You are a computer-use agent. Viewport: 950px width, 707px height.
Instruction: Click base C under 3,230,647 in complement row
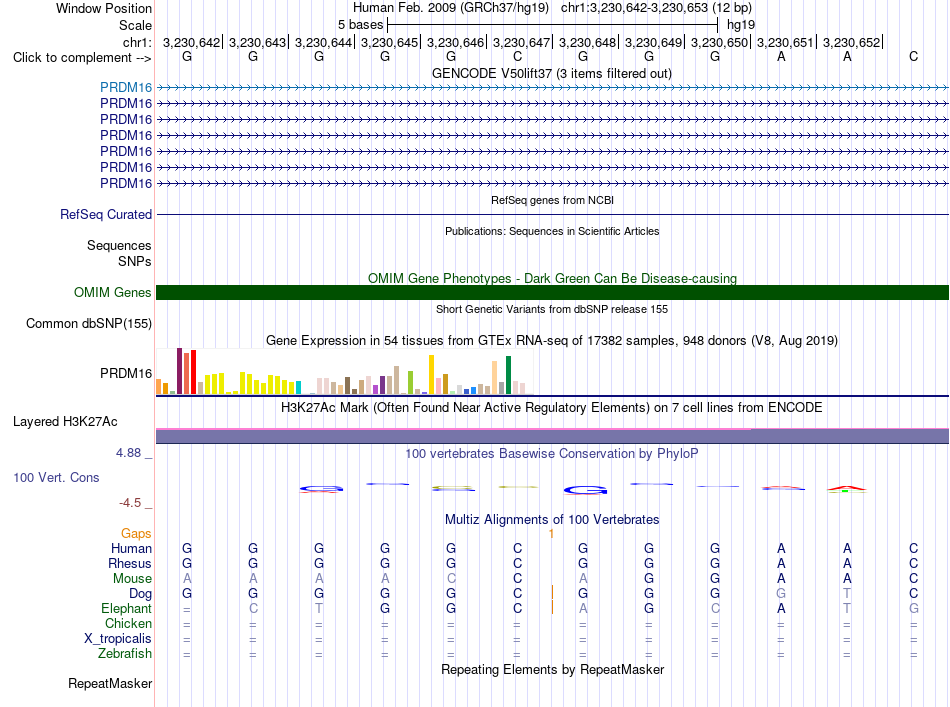517,56
